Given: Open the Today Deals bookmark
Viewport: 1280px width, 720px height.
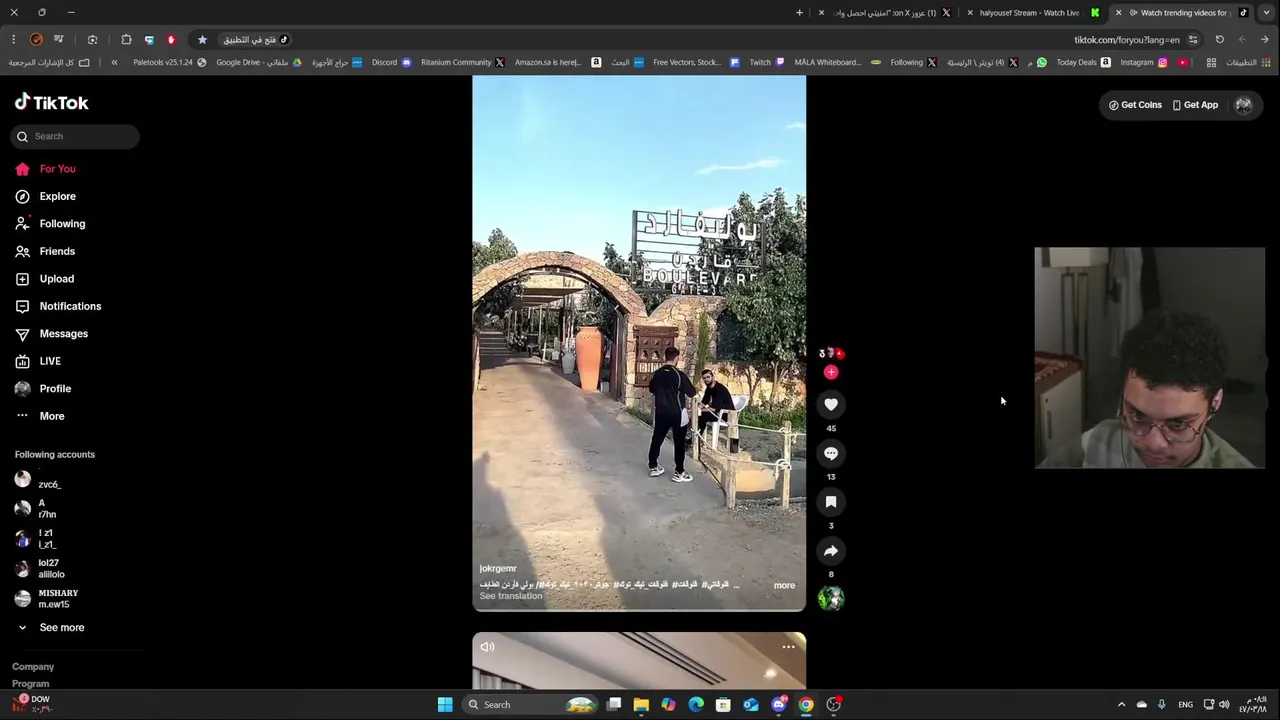Looking at the screenshot, I should click(1083, 62).
